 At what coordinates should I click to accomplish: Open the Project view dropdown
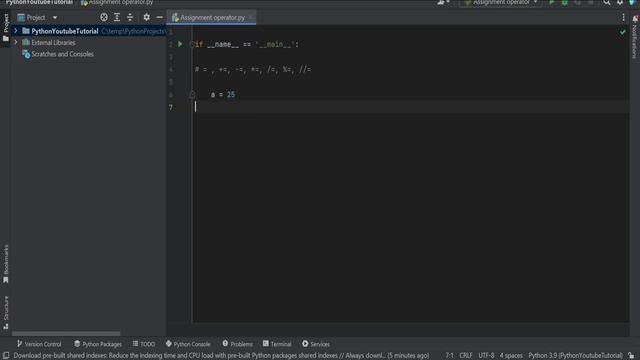55,18
